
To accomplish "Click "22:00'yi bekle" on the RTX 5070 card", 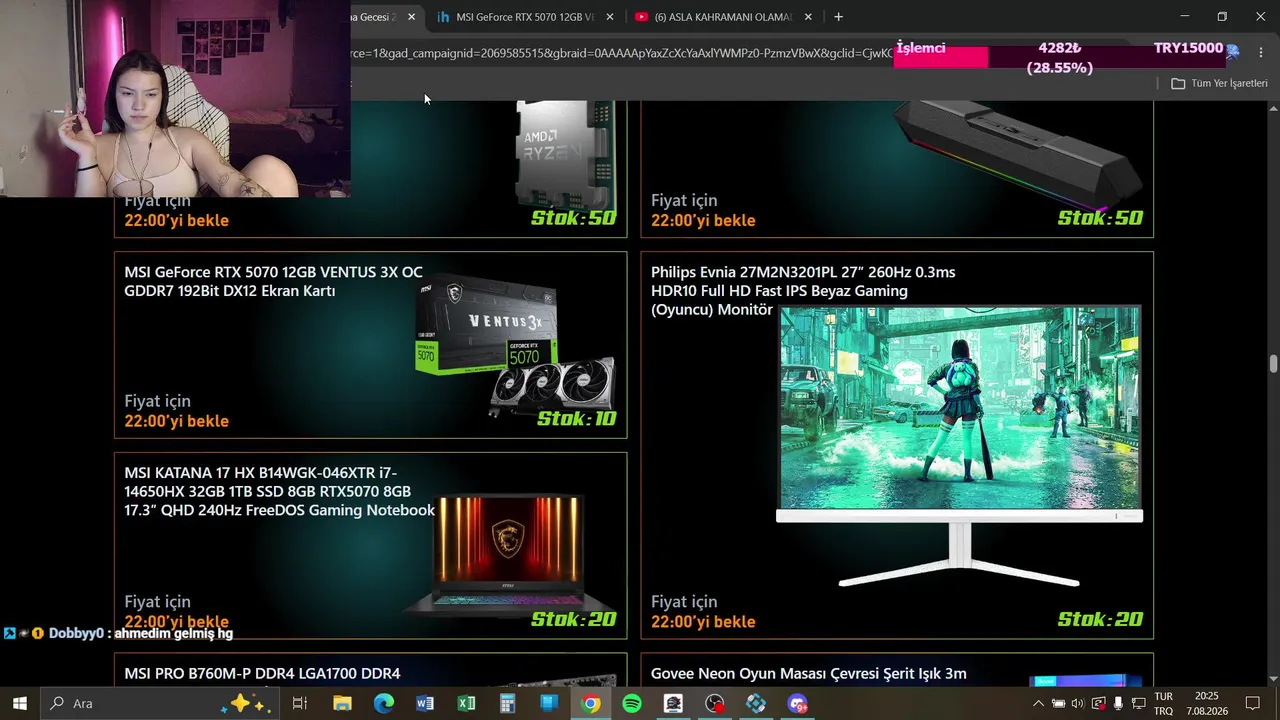I will point(176,421).
